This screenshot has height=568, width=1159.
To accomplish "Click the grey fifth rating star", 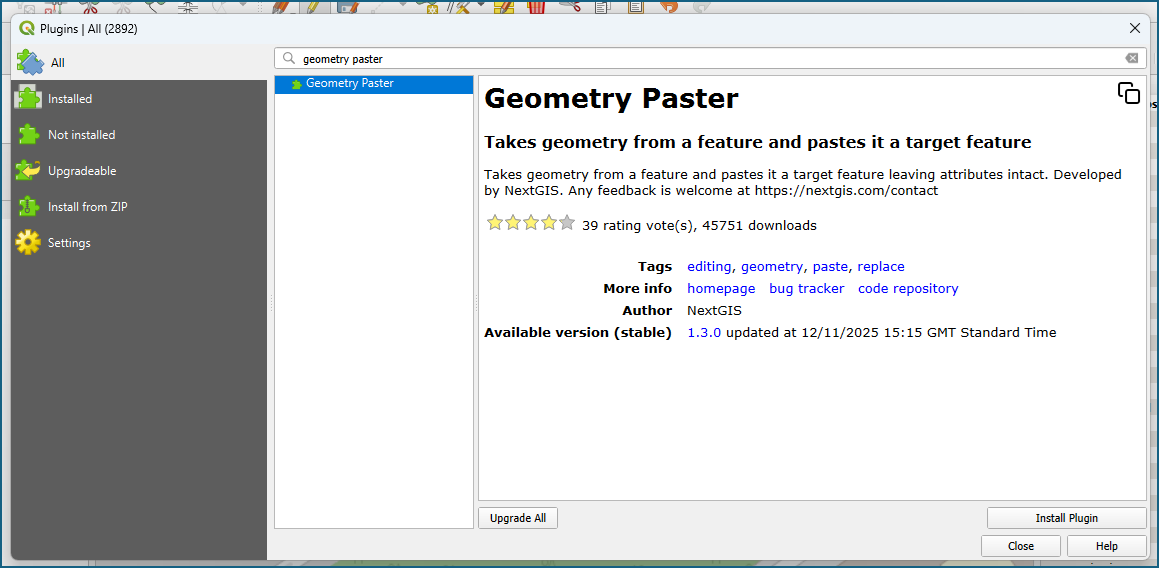I will 567,223.
